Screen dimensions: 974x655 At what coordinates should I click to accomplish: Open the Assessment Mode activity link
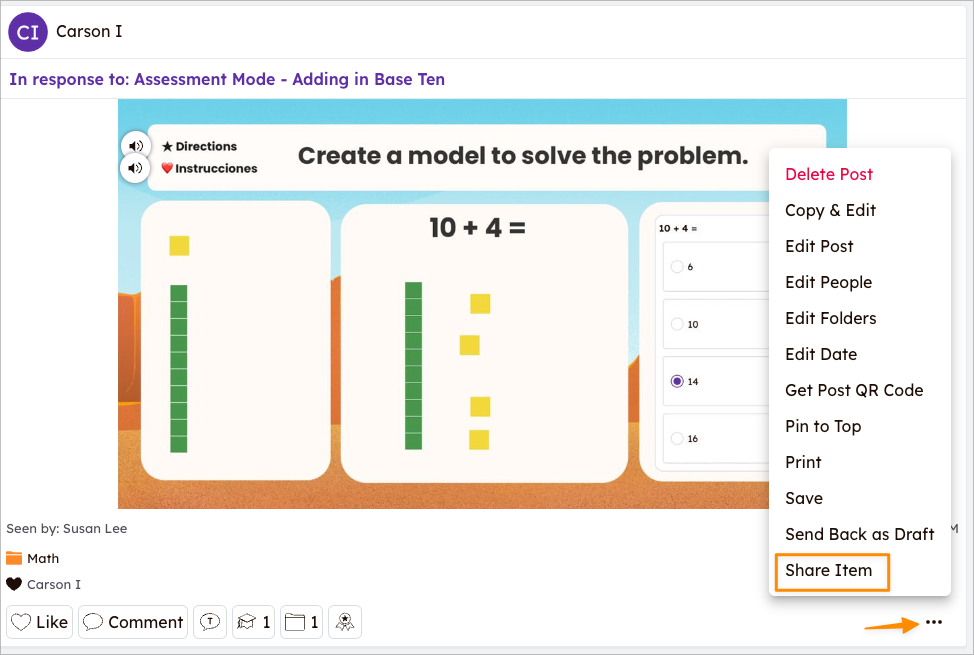(x=225, y=78)
